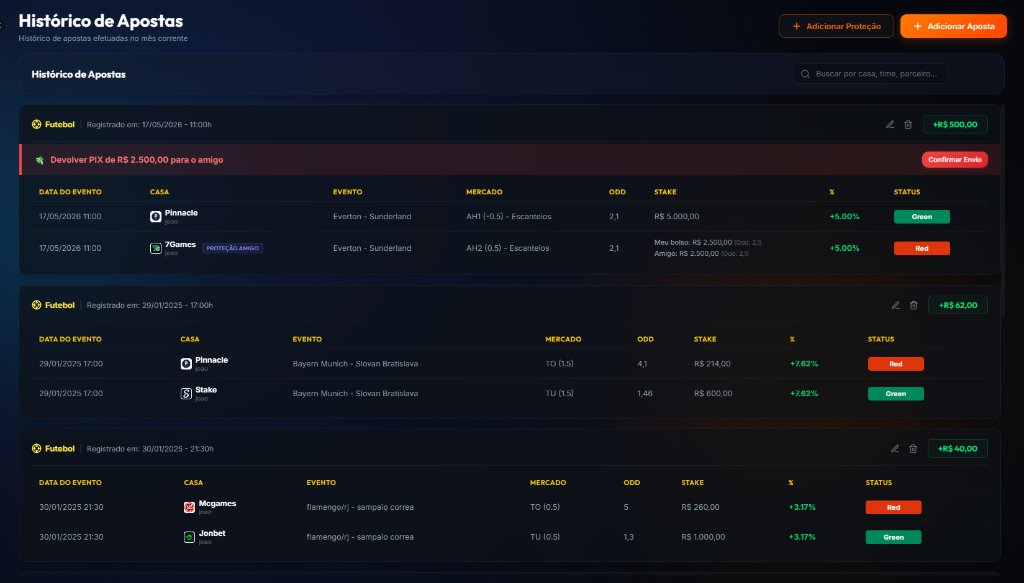Screen dimensions: 1024x583
Task: Click 'Registrado em: 30/01/2025 - 21:30h' text
Action: pyautogui.click(x=150, y=449)
